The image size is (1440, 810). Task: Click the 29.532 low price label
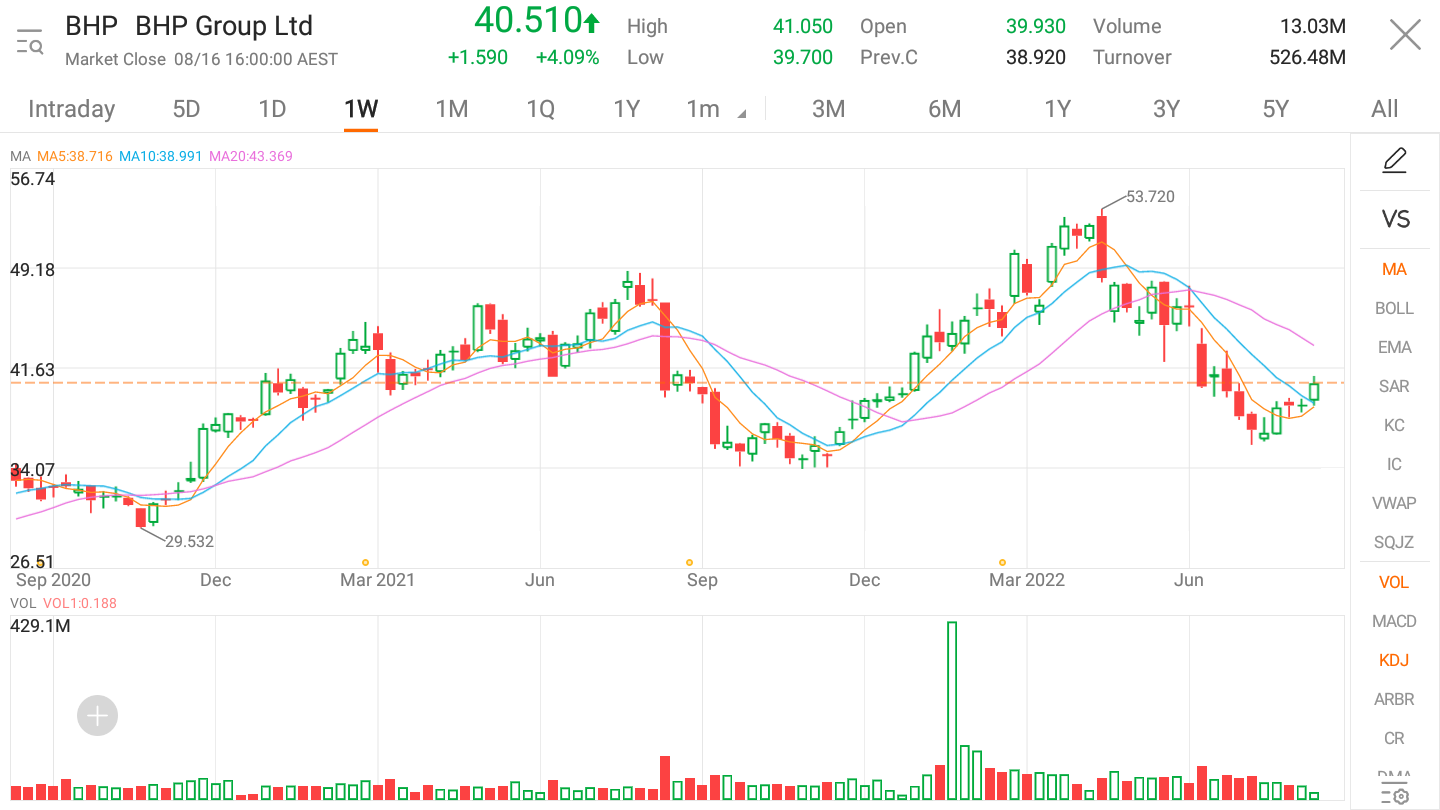pyautogui.click(x=189, y=541)
